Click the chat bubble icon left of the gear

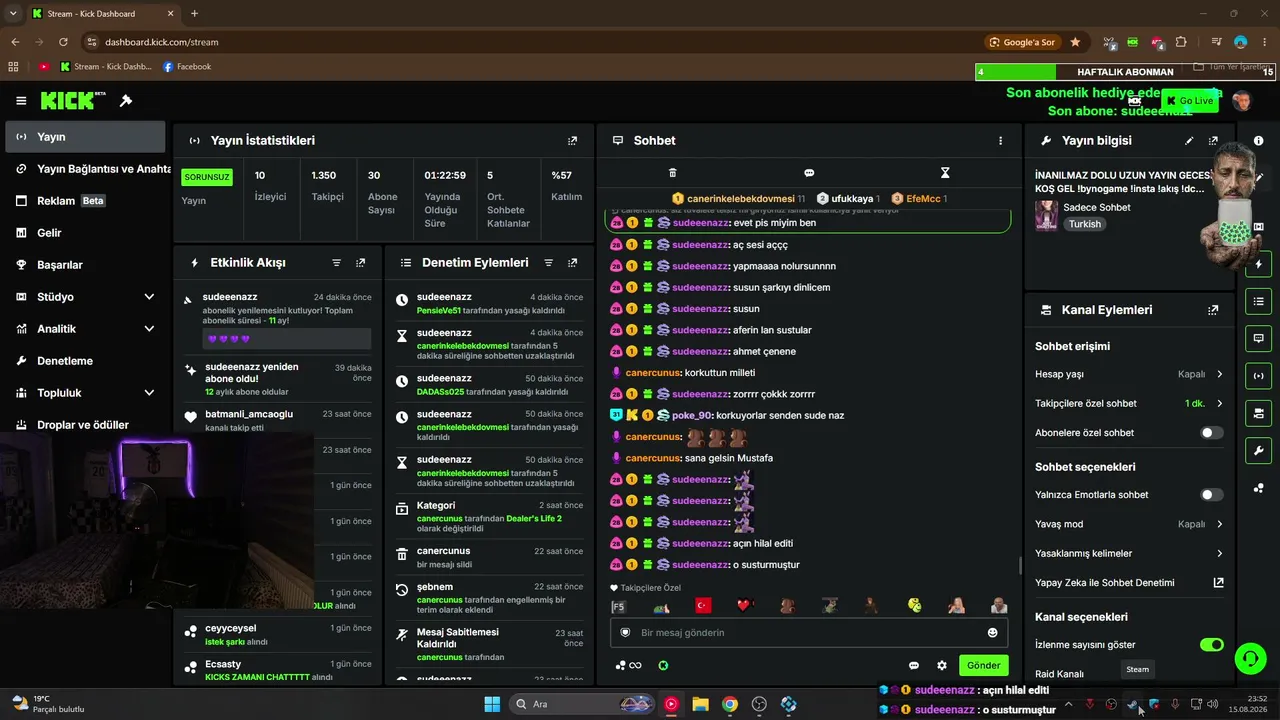[914, 665]
